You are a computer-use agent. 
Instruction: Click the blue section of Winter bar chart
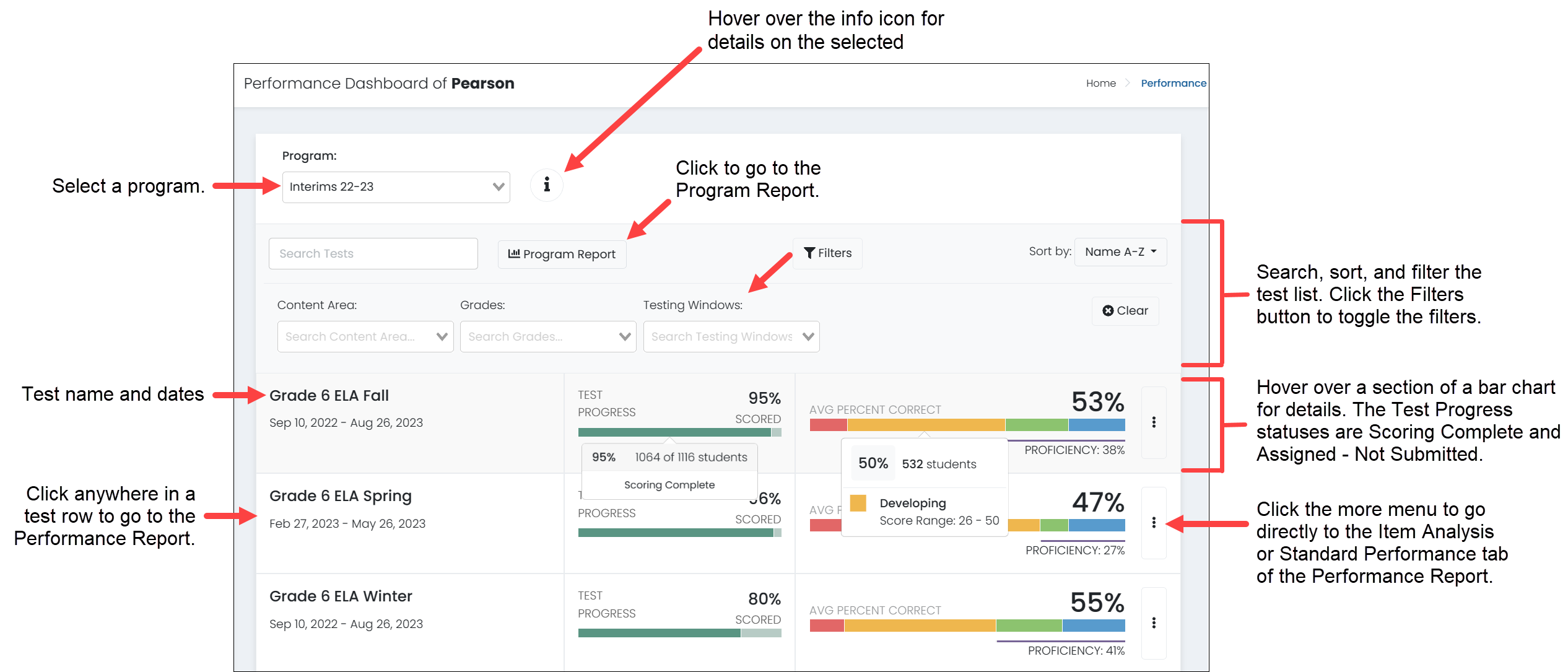click(x=1093, y=626)
